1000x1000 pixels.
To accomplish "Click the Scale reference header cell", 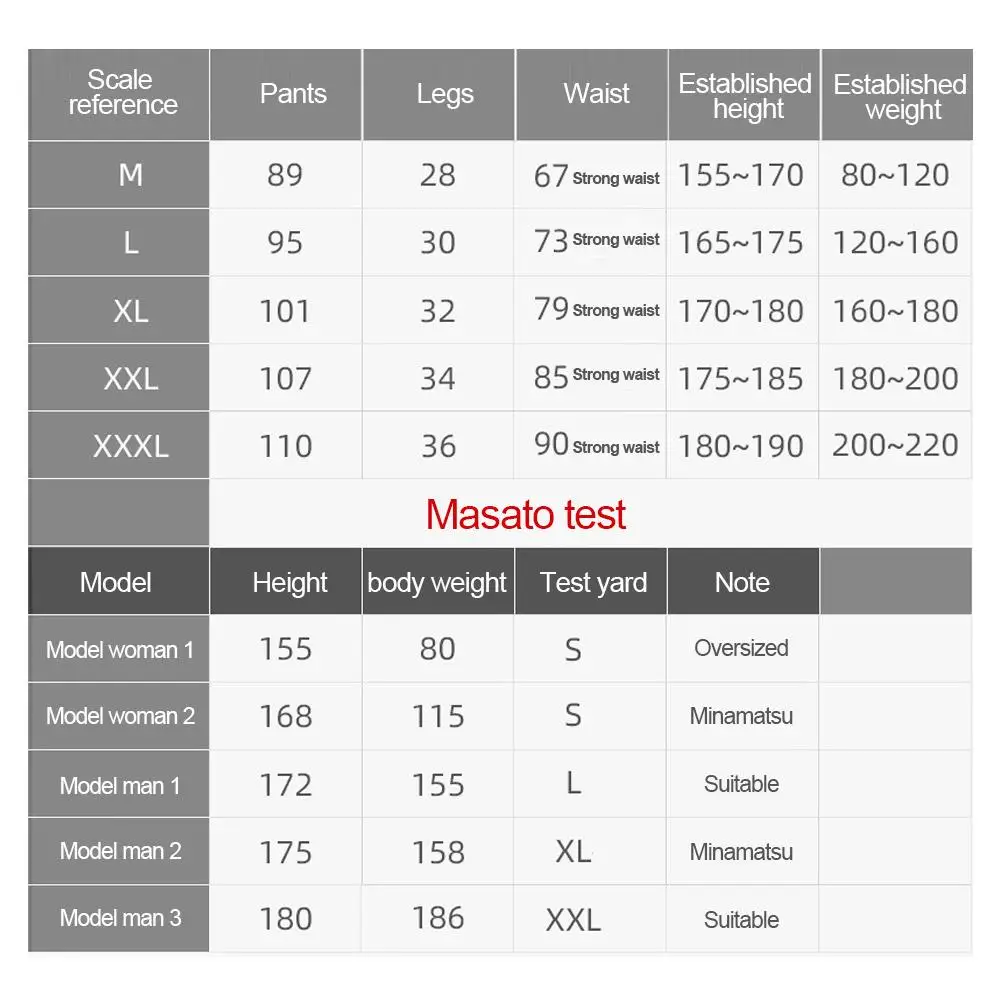I will pos(122,93).
